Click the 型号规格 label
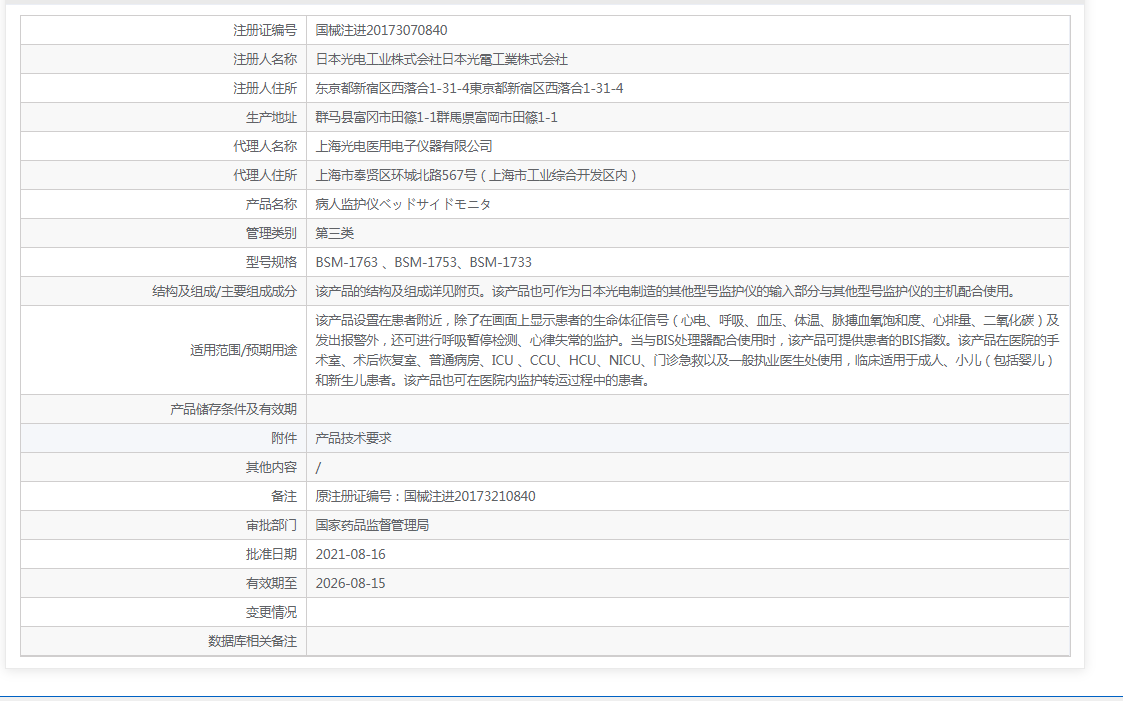The height and width of the screenshot is (701, 1123). (x=271, y=262)
